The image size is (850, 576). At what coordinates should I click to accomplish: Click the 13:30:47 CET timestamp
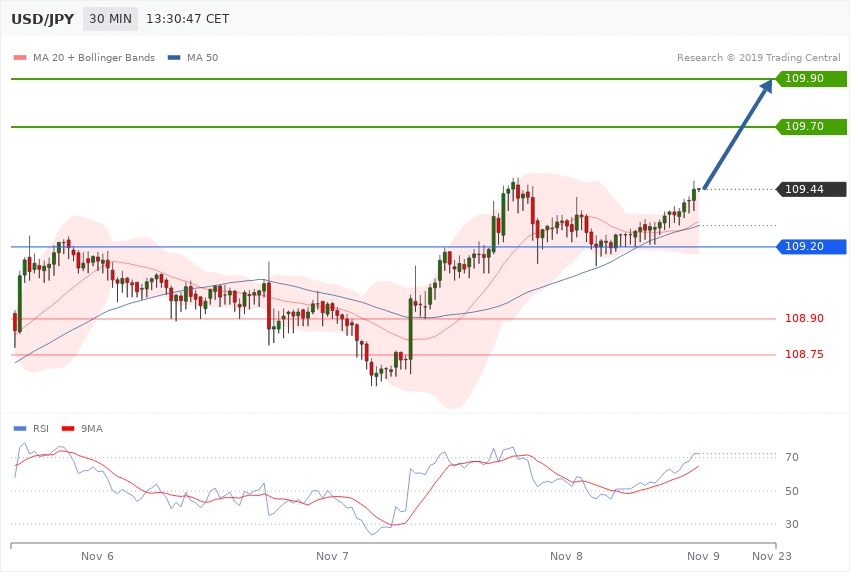pyautogui.click(x=187, y=18)
